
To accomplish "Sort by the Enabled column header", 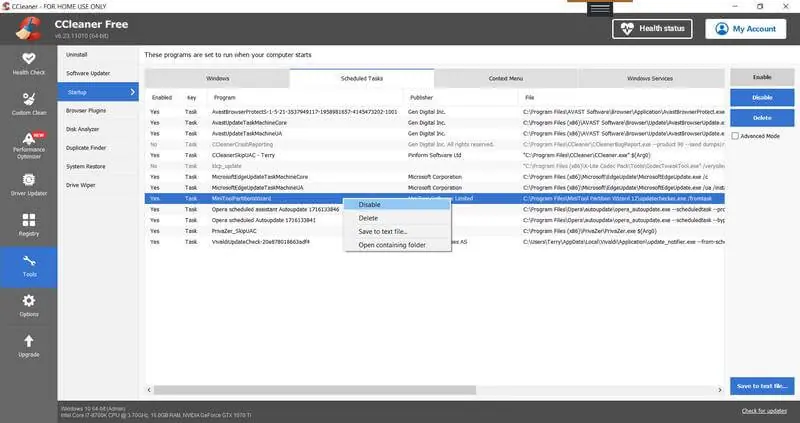I will pos(162,97).
